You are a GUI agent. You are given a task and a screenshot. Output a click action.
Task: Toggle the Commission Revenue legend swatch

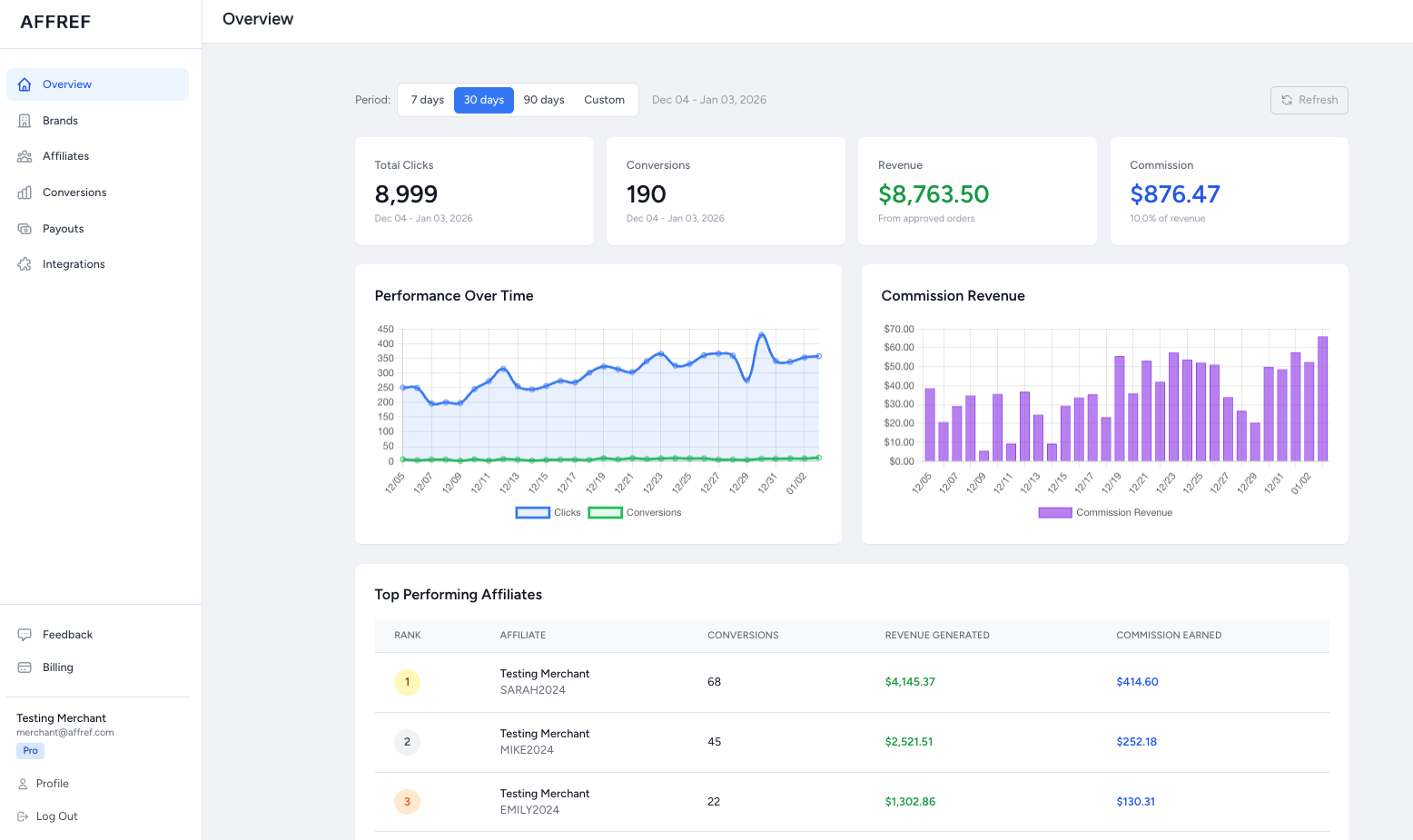coord(1055,513)
